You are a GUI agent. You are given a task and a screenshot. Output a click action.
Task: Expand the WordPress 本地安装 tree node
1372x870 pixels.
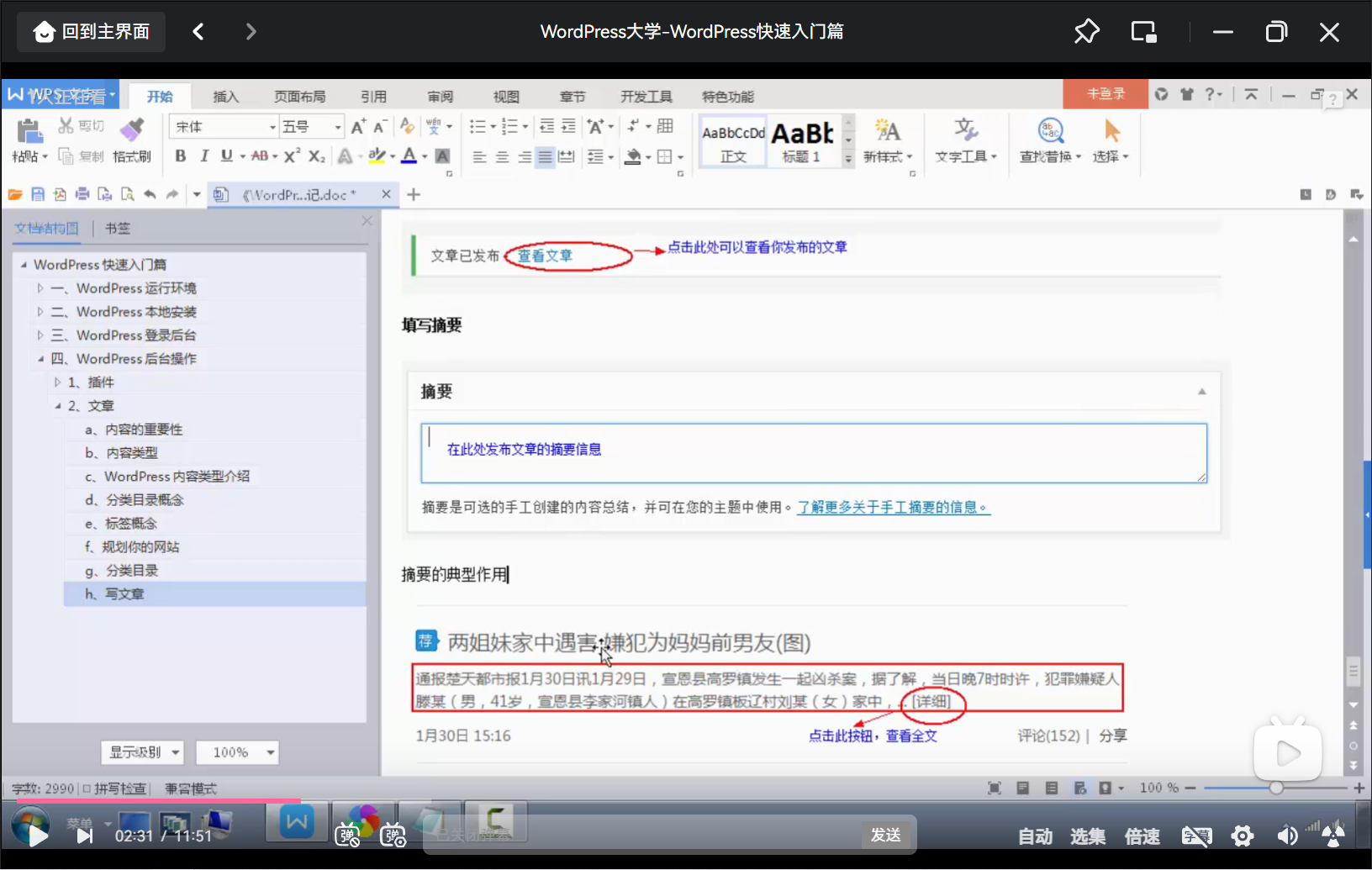(x=40, y=312)
